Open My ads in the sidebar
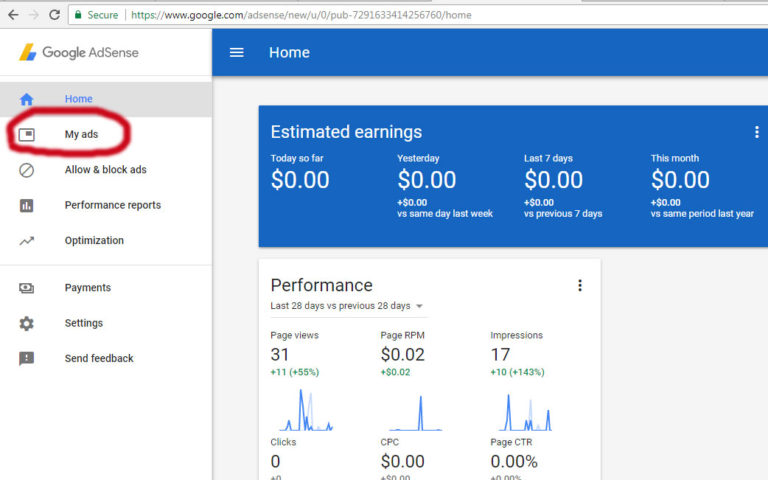768x480 pixels. click(x=106, y=134)
